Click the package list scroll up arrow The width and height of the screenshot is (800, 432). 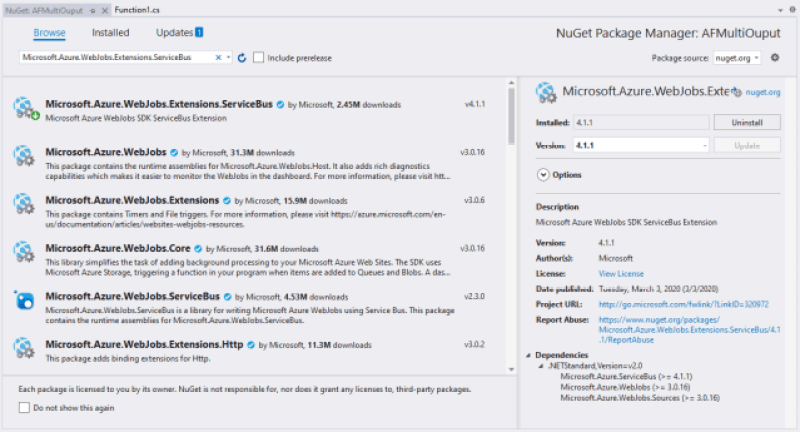(511, 83)
